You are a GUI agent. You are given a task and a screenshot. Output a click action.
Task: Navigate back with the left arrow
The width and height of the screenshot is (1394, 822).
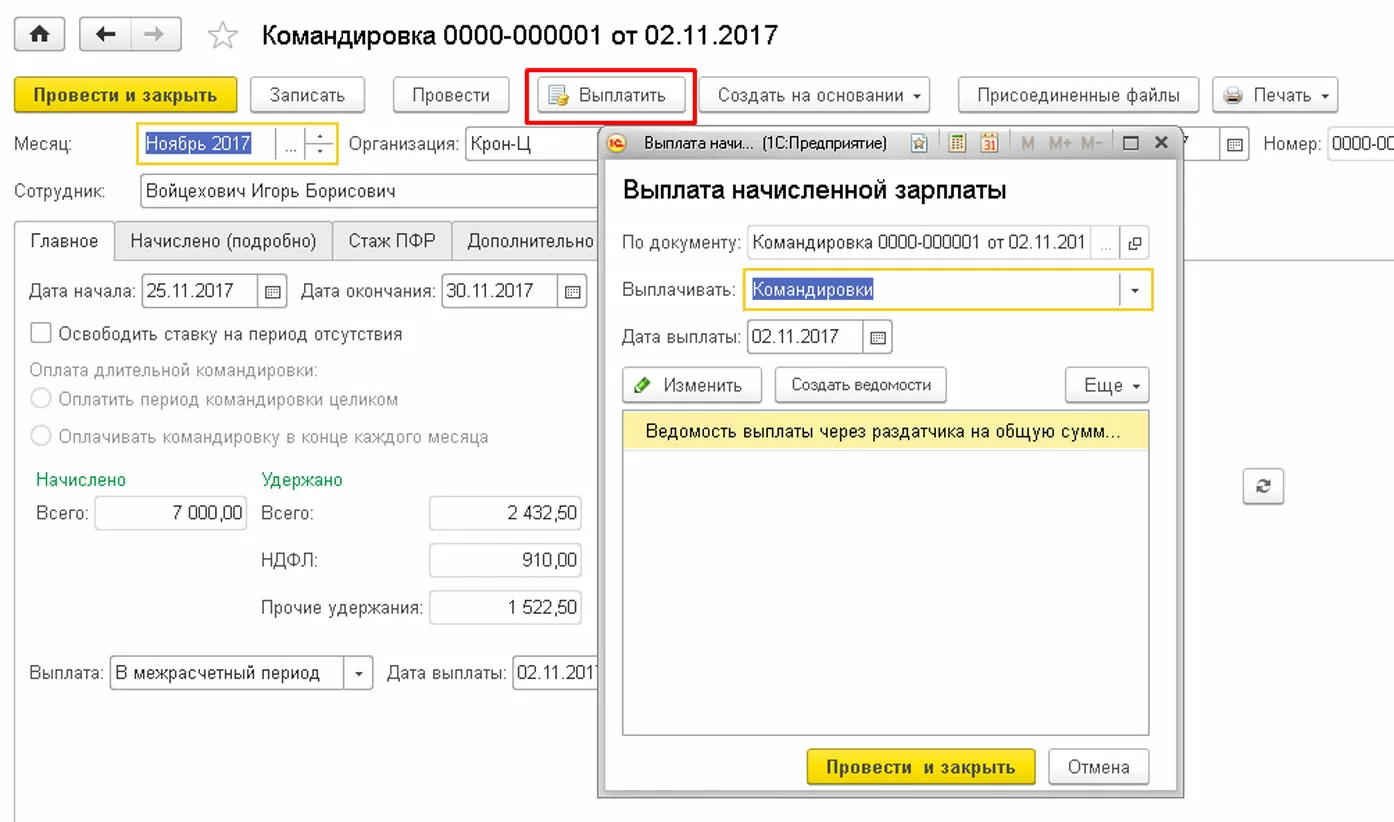[x=104, y=35]
